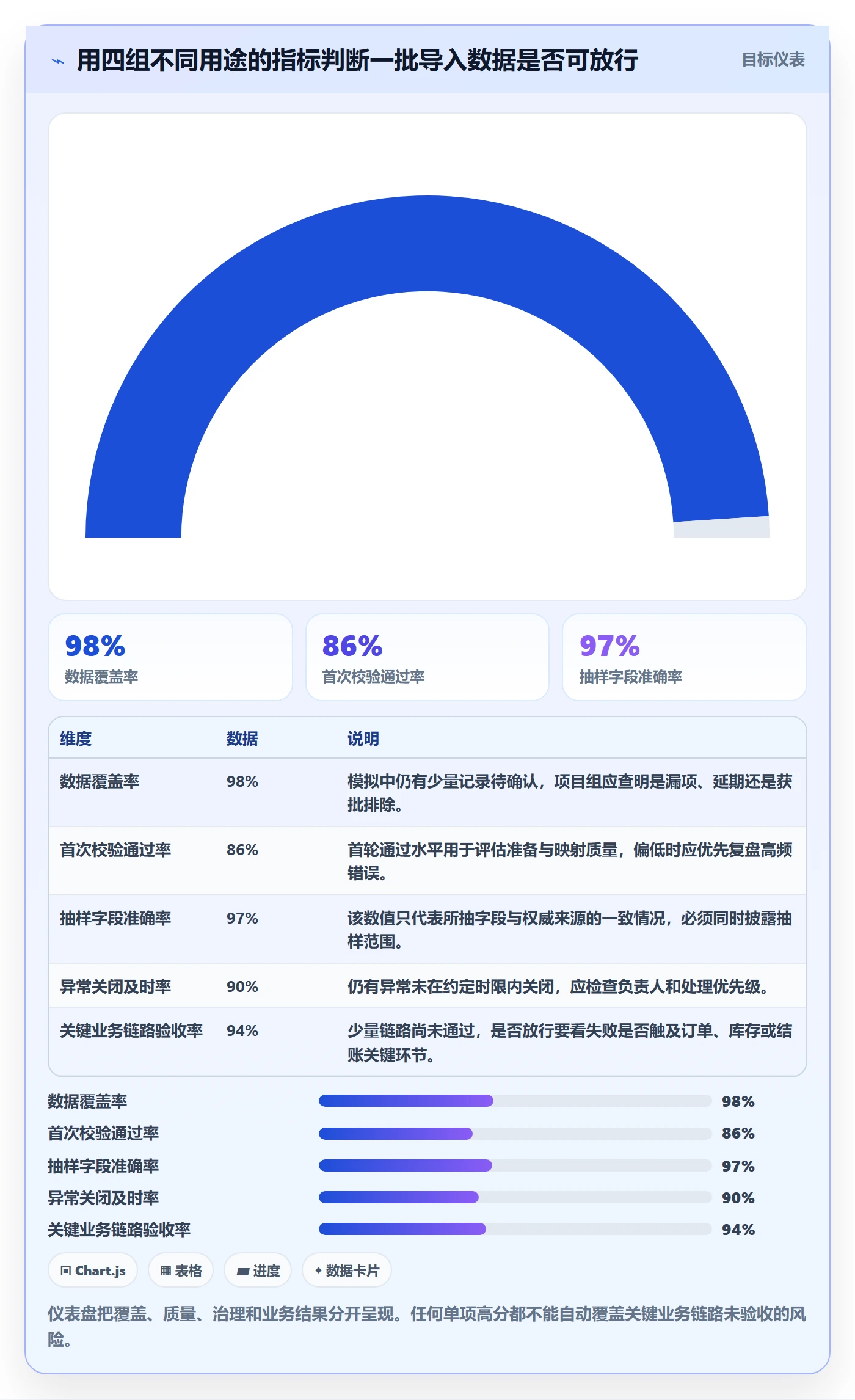Select the 异常关闭及时率 table row name
Screen dimensions: 855x1400
tap(115, 986)
